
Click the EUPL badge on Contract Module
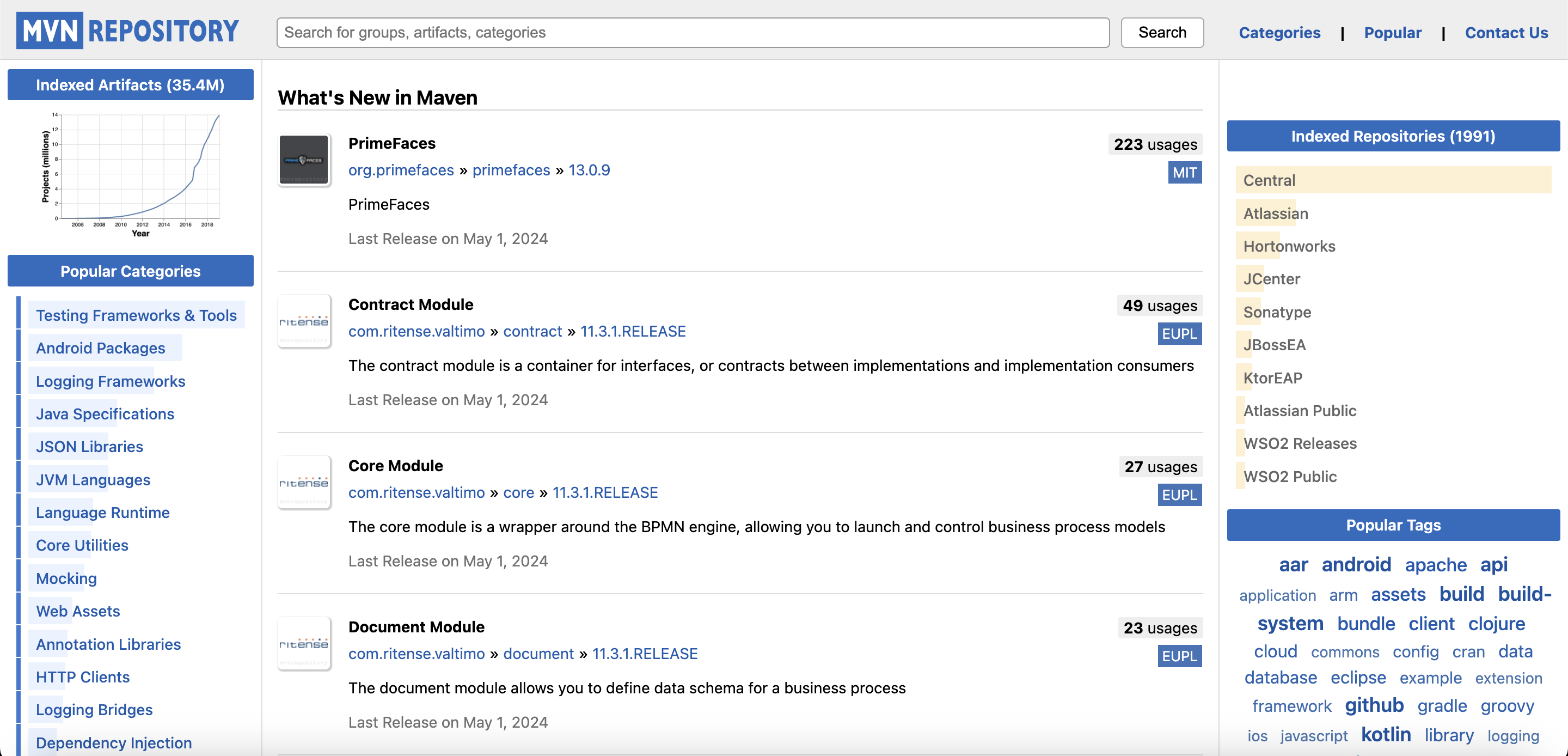pos(1179,334)
